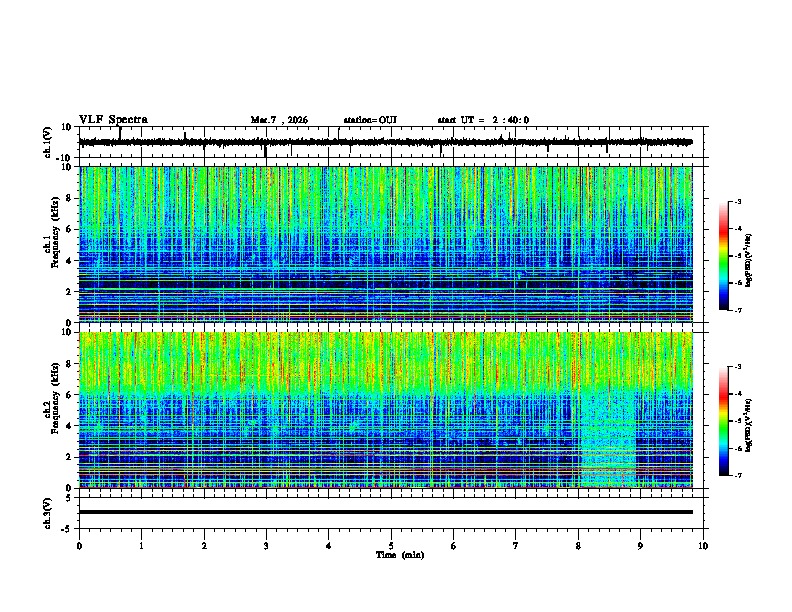Click time axis tick label "8"
Viewport: 792px width, 612px height.
coord(578,546)
